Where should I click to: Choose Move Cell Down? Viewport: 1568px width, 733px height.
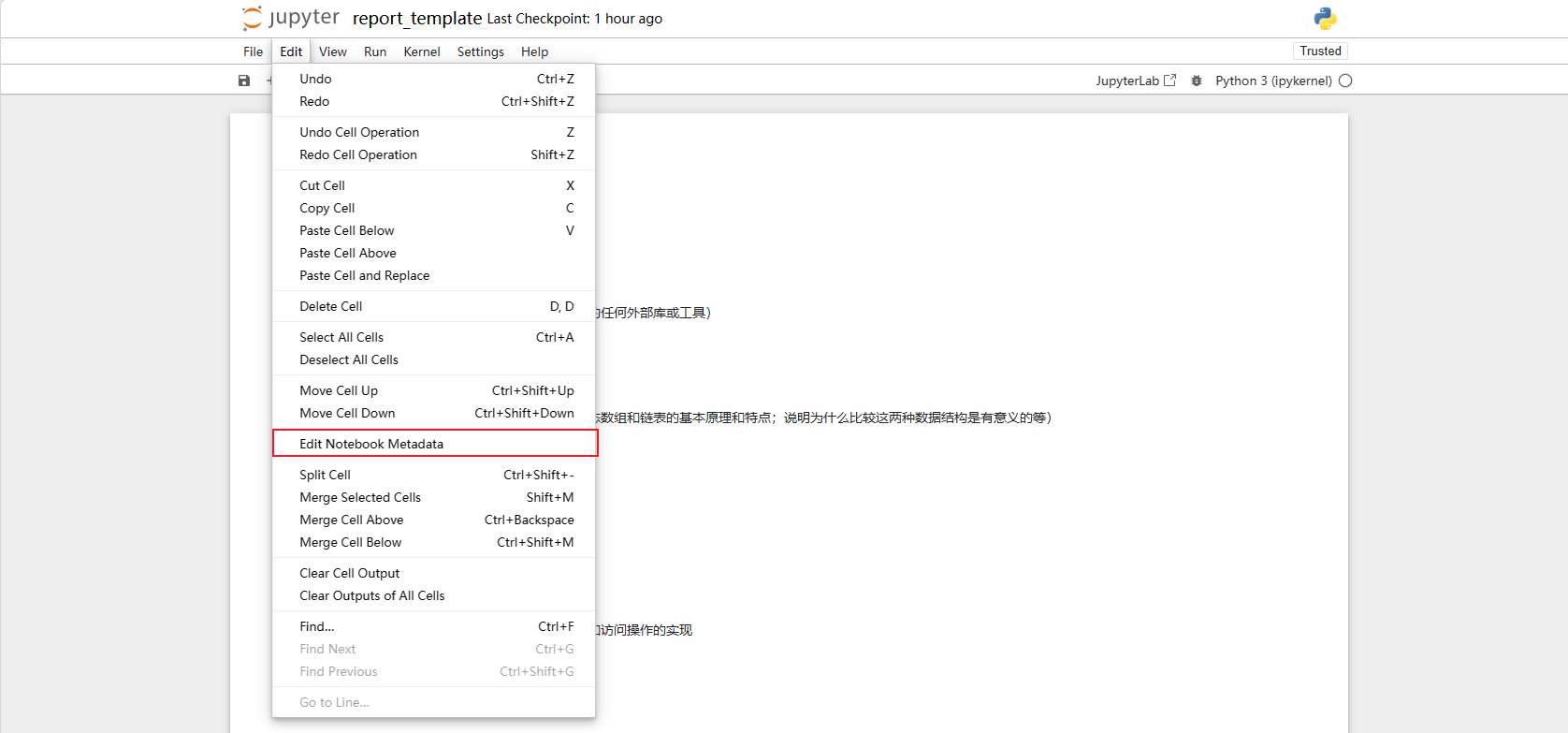click(x=347, y=413)
